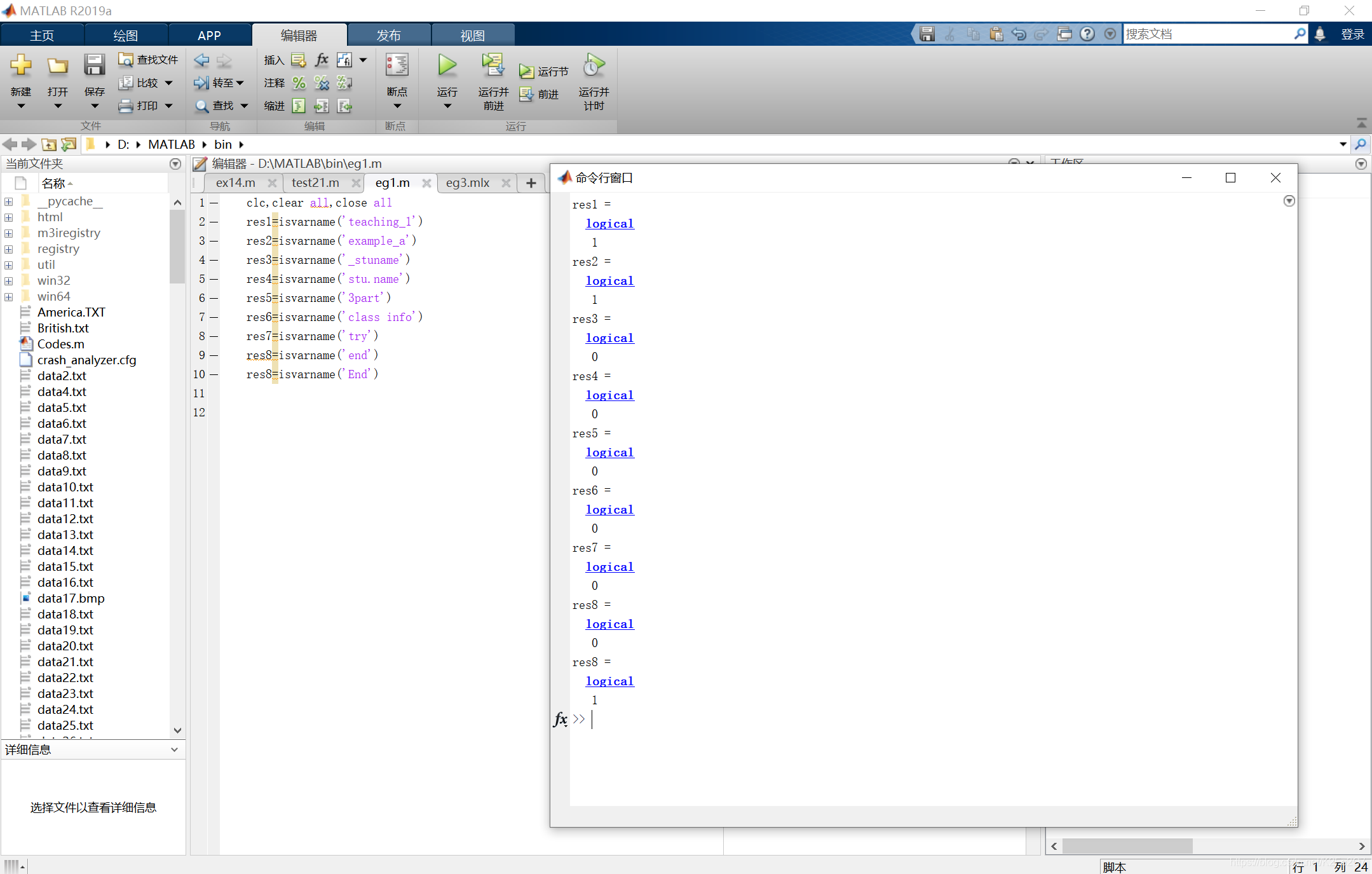Click the Help question mark icon
Image resolution: width=1372 pixels, height=874 pixels.
(x=1087, y=34)
